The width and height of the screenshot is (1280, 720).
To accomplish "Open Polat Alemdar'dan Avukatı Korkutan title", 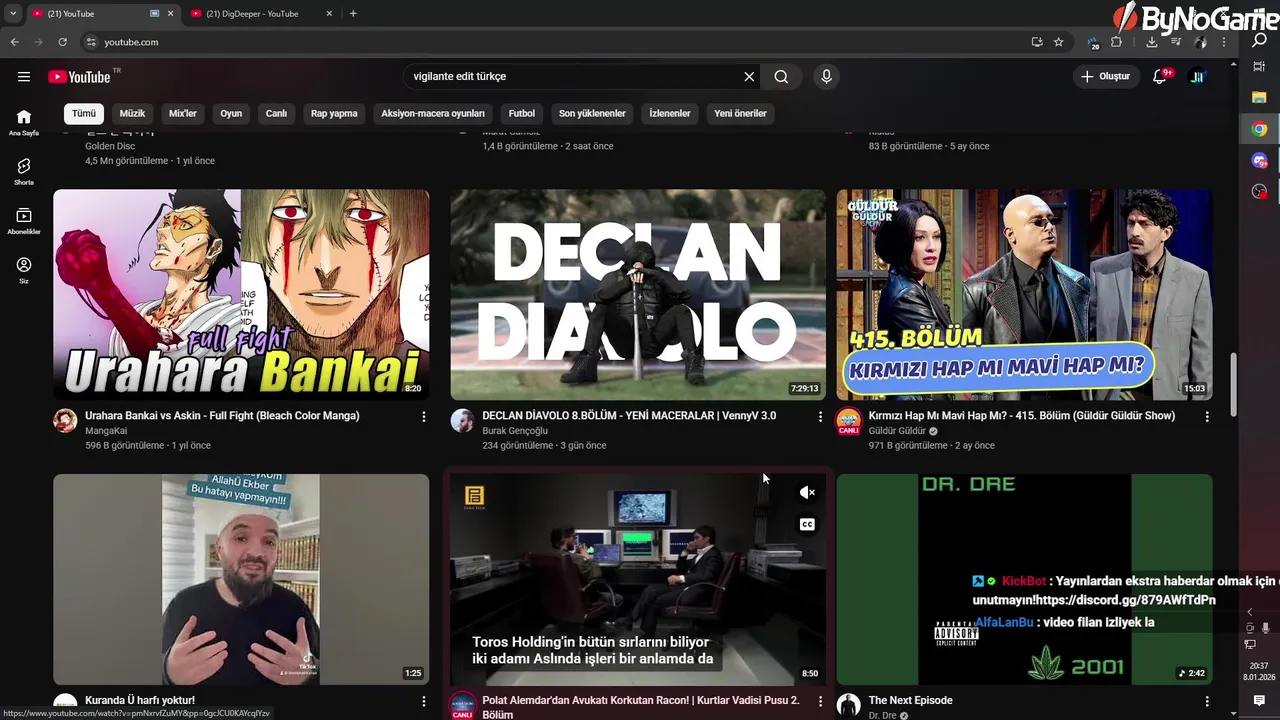I will 641,707.
